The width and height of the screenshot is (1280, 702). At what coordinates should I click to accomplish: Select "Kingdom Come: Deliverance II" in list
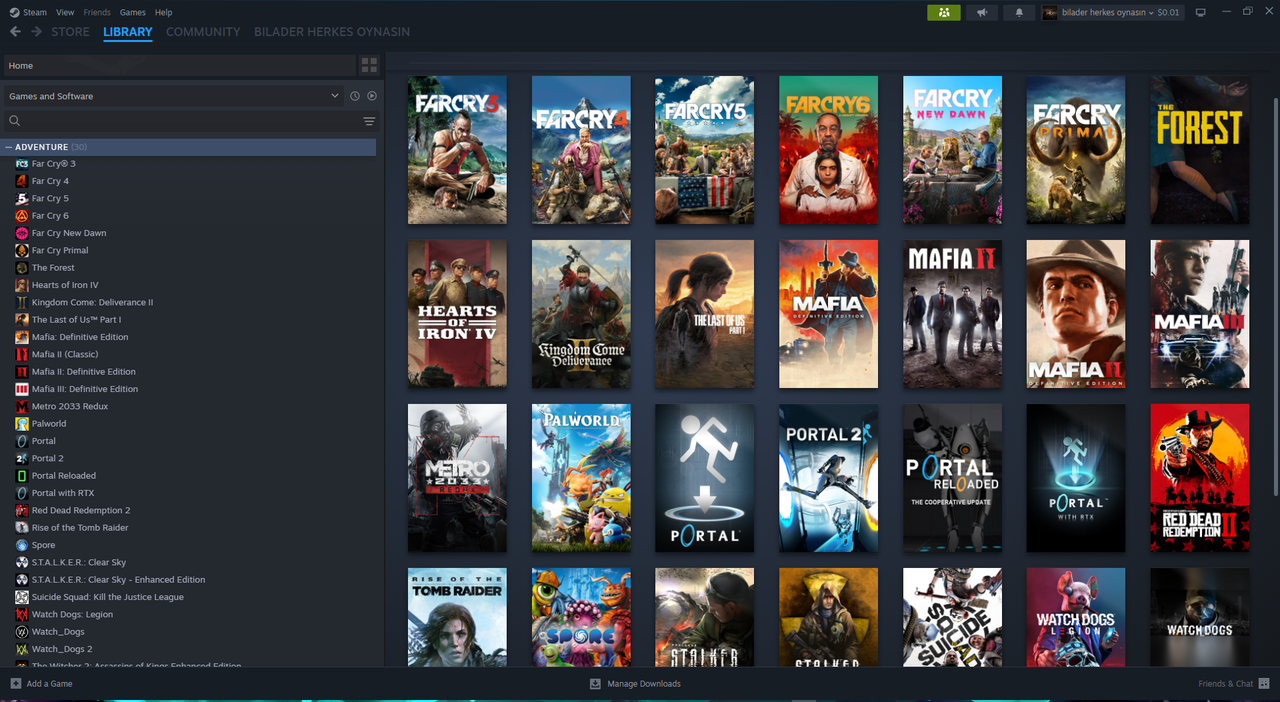click(x=92, y=302)
